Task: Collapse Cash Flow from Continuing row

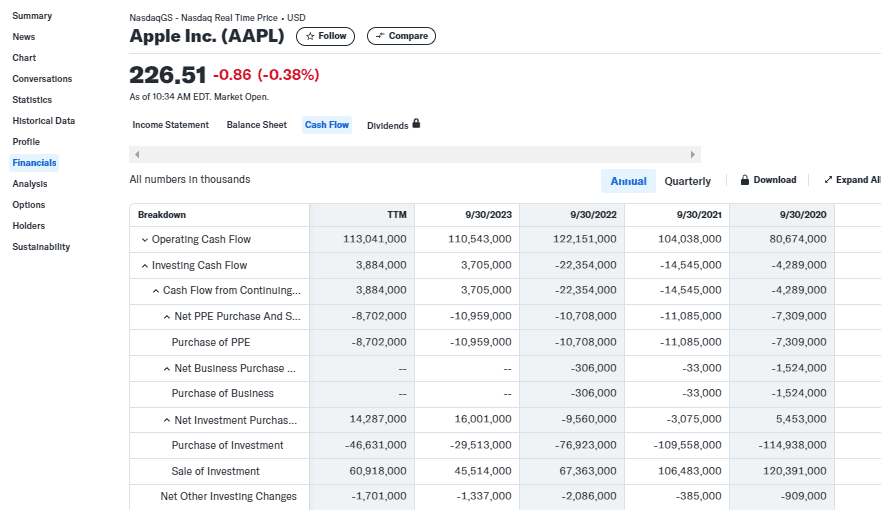Action: 156,291
